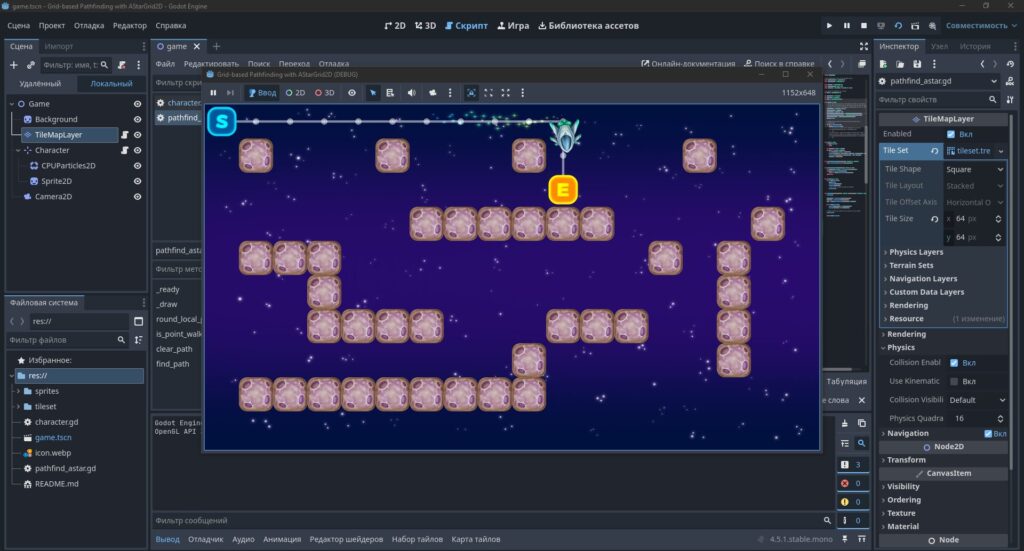The image size is (1024, 551).
Task: Reset the Tile Set property to default
Action: pos(935,151)
